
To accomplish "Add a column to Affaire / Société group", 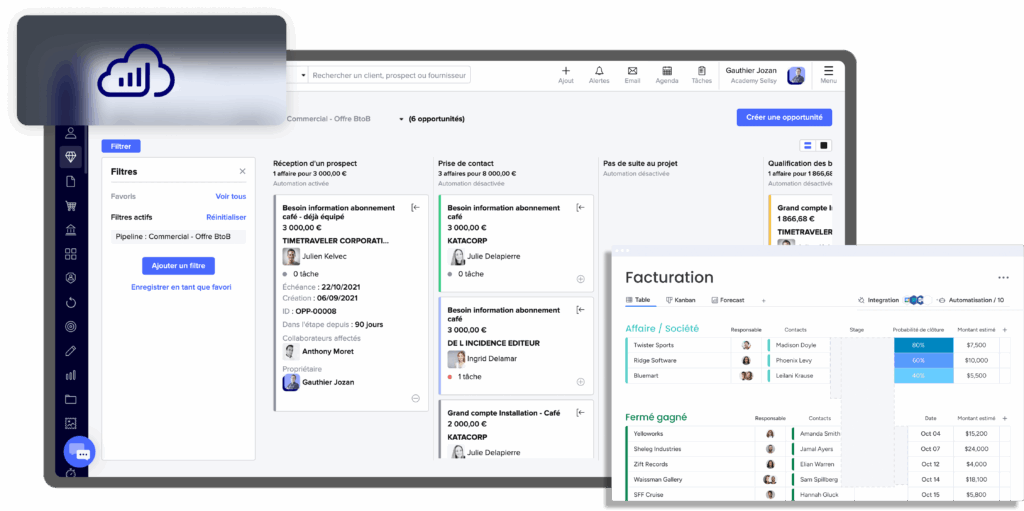I will pos(1004,330).
